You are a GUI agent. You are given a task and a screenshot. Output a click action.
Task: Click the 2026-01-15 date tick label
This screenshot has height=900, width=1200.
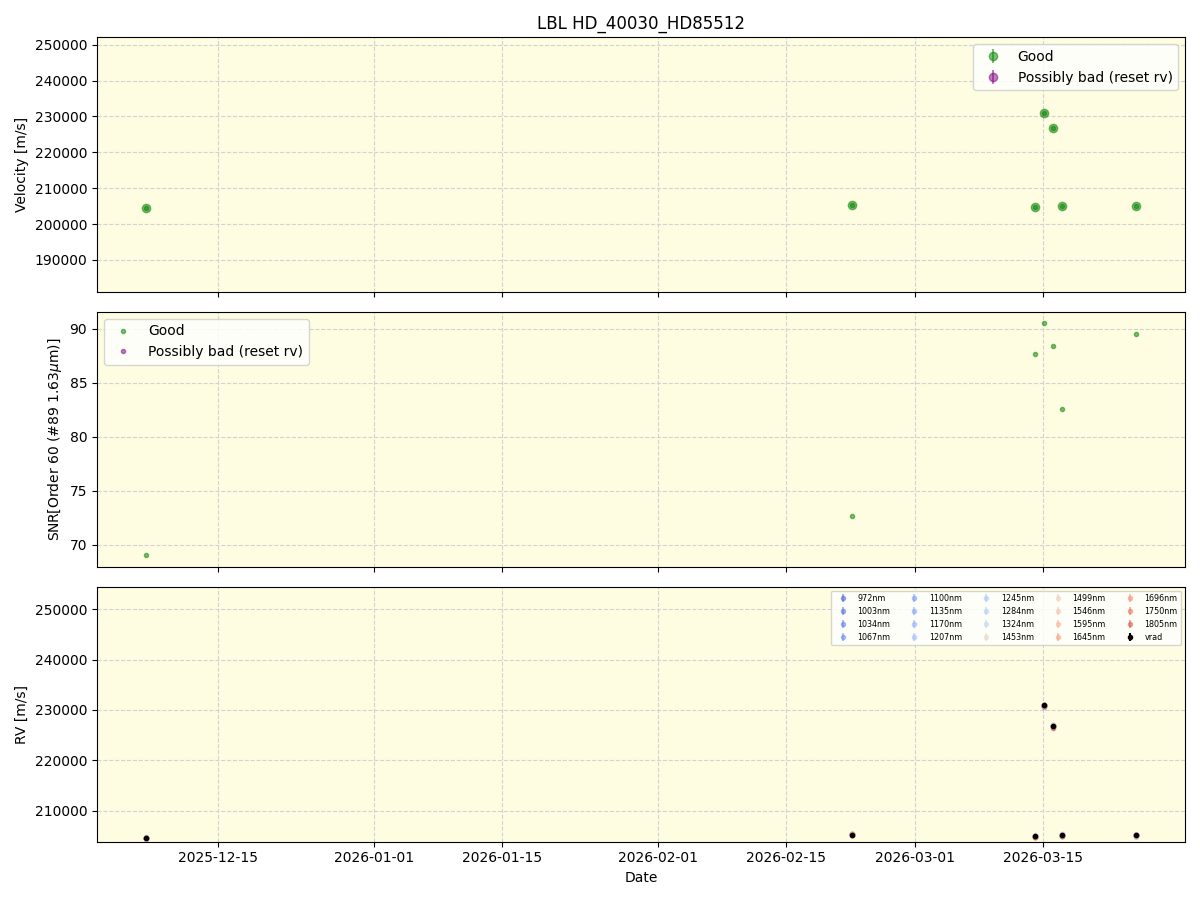tap(502, 857)
